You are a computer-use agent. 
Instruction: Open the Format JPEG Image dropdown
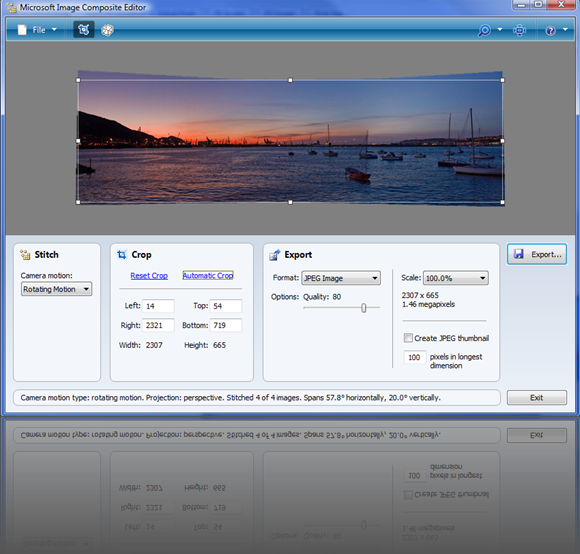click(x=341, y=278)
